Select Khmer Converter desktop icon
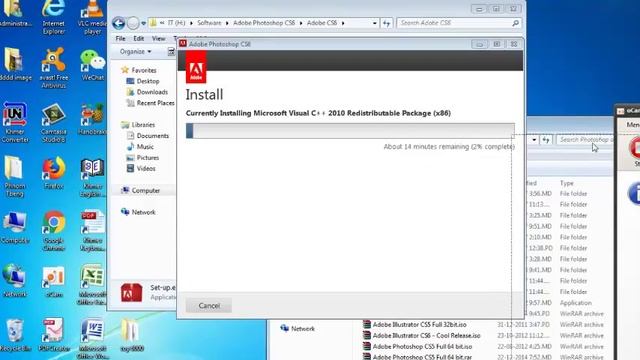Screen dimensions: 640x360 coord(15,122)
